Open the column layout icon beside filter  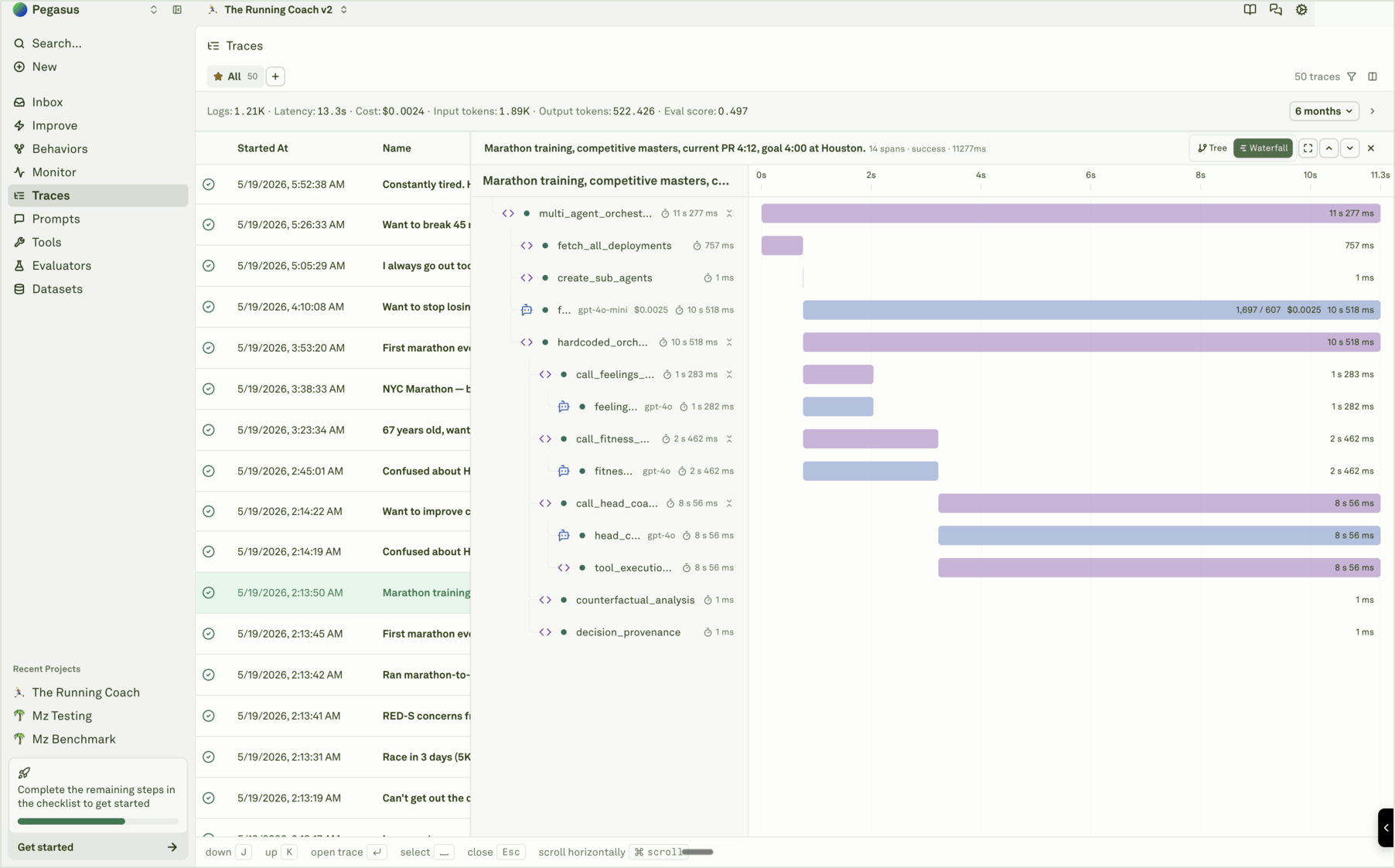point(1373,77)
